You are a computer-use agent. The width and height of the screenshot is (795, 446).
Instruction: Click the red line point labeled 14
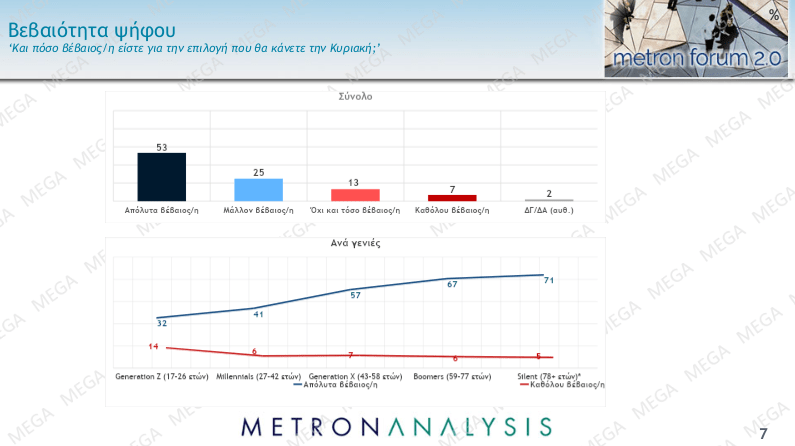166,347
